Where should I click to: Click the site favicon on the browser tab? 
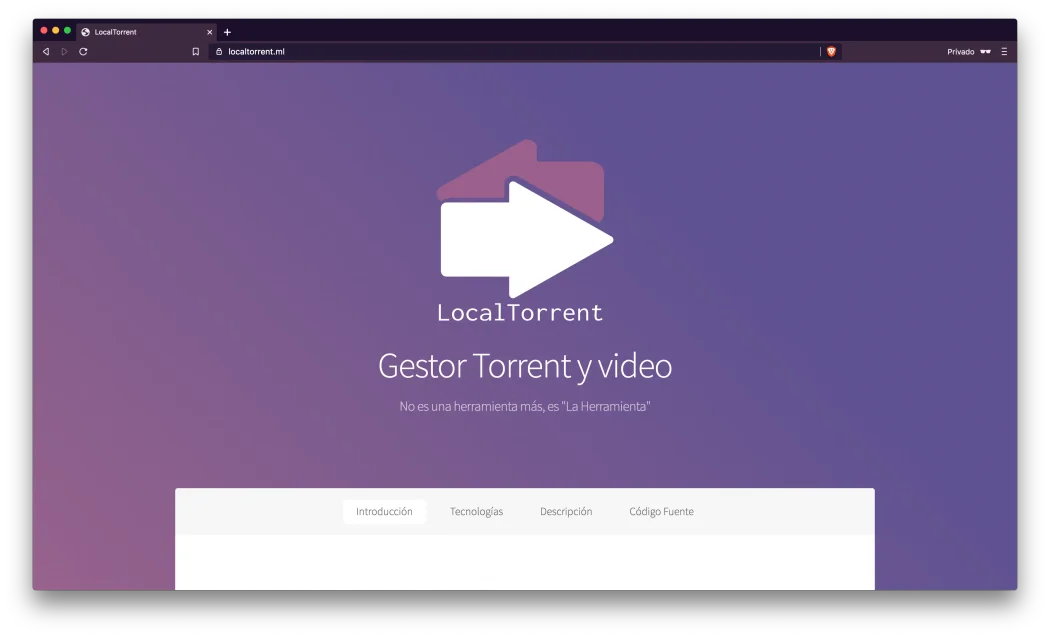[x=84, y=31]
